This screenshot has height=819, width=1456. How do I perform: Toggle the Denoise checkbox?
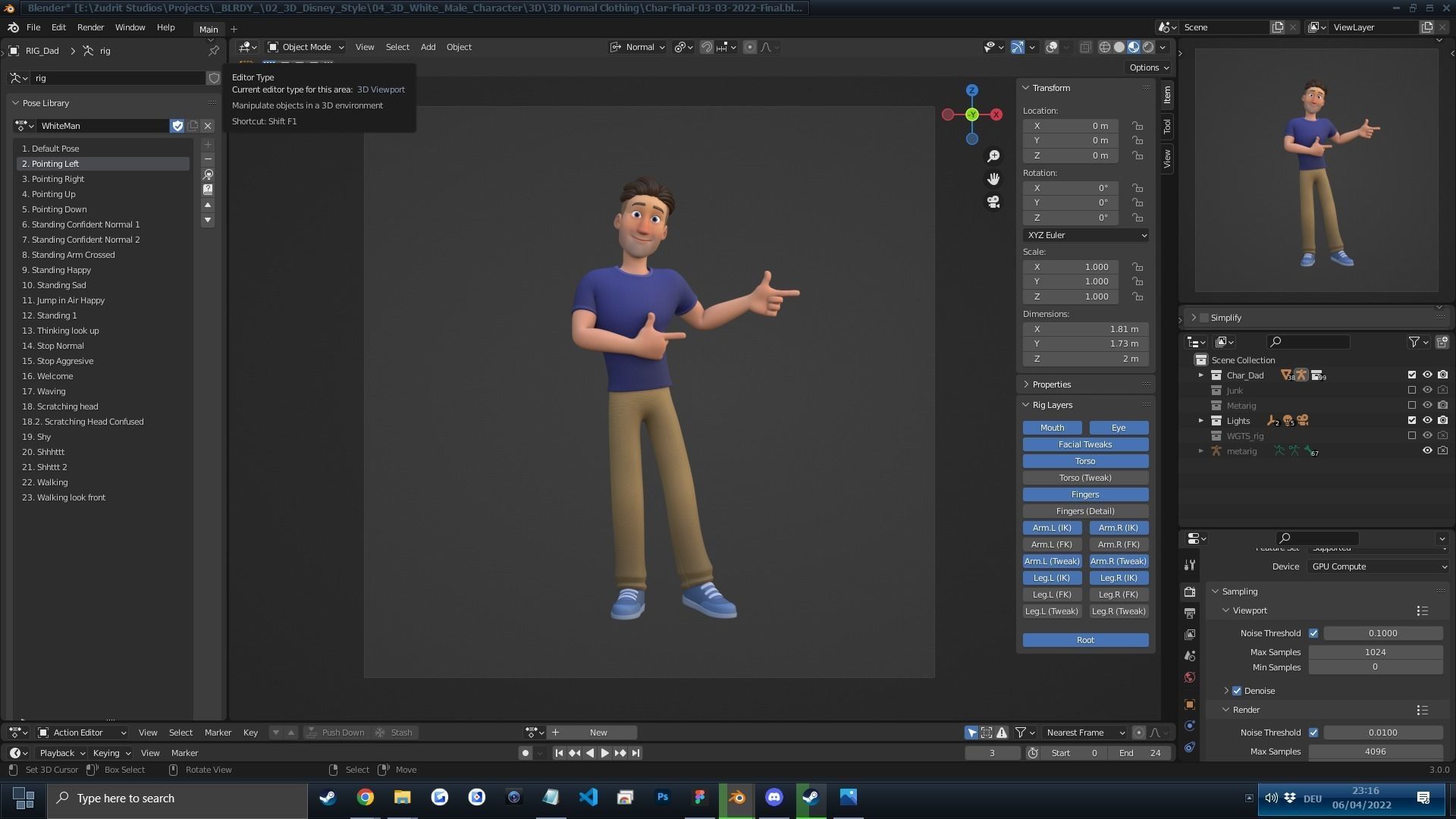pos(1237,691)
